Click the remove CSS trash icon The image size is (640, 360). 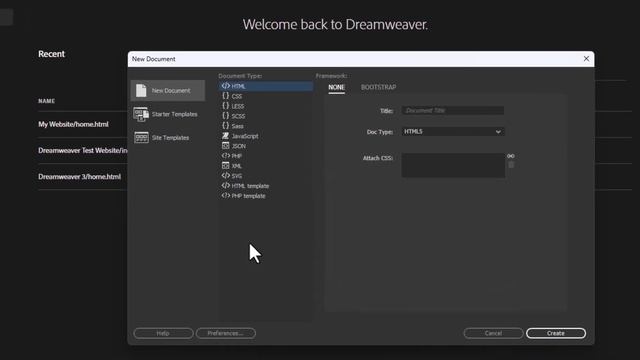(x=511, y=164)
